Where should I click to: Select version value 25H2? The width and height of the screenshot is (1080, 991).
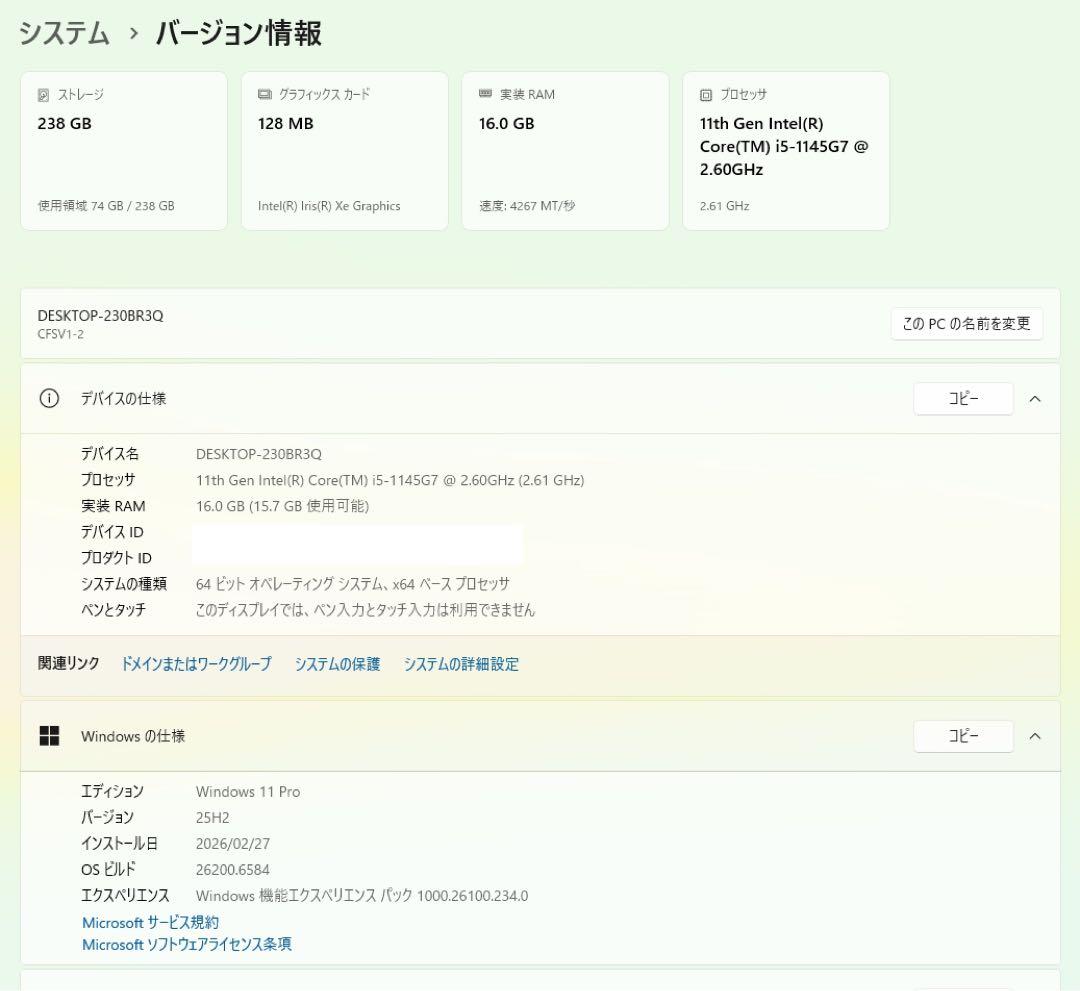(212, 817)
